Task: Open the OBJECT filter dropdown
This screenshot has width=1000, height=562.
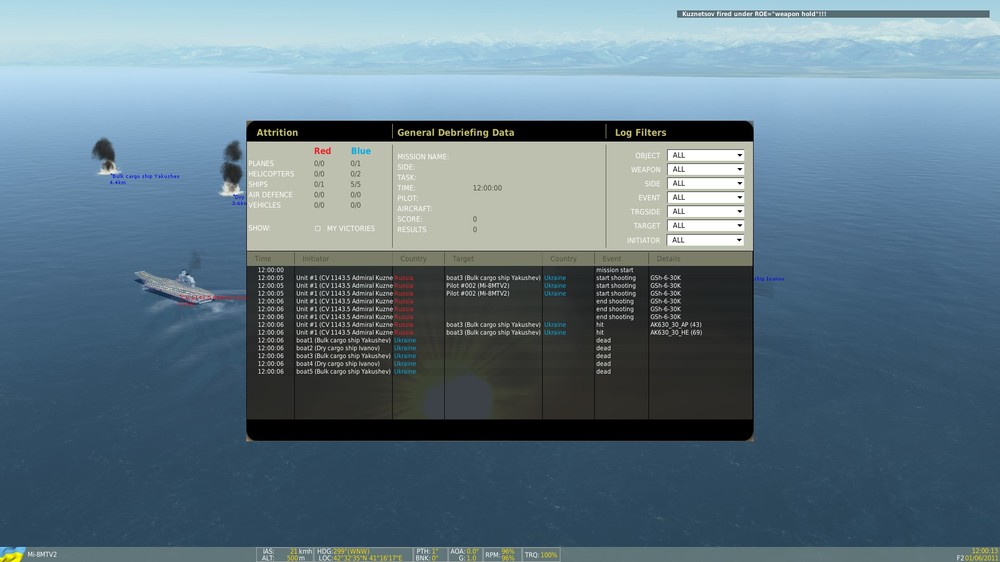Action: tap(705, 155)
